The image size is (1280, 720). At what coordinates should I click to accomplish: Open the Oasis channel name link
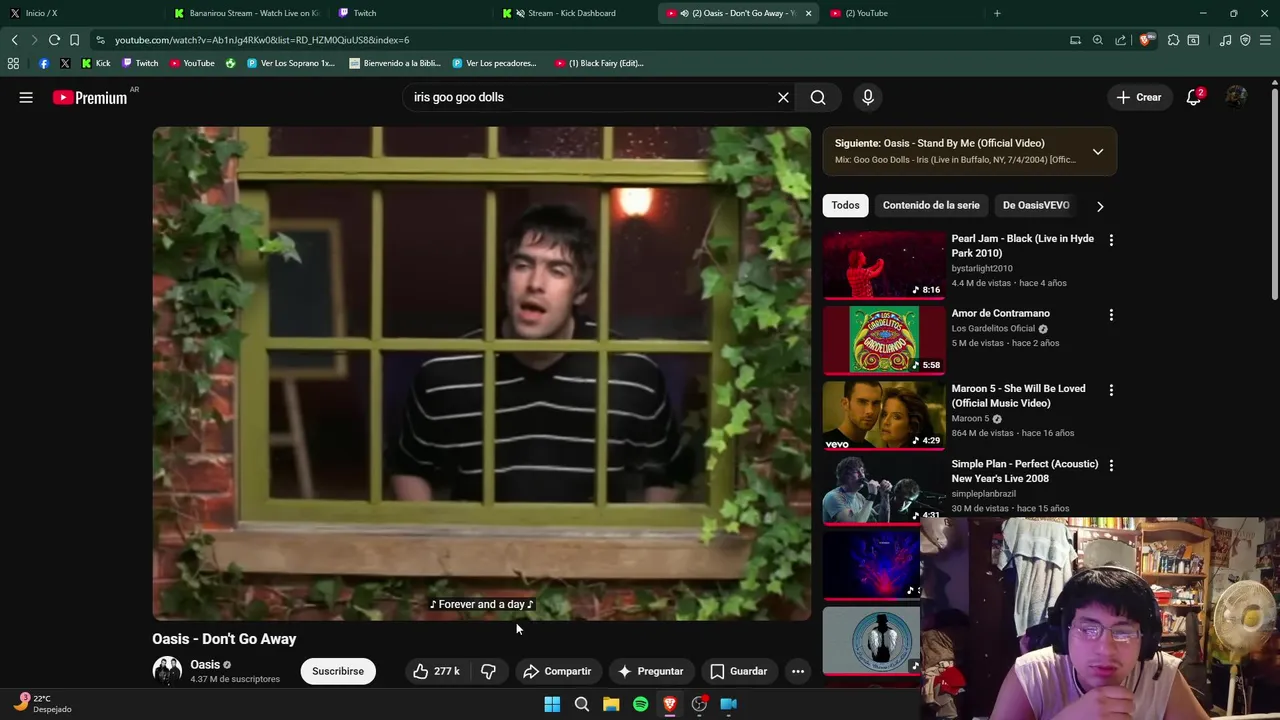205,664
